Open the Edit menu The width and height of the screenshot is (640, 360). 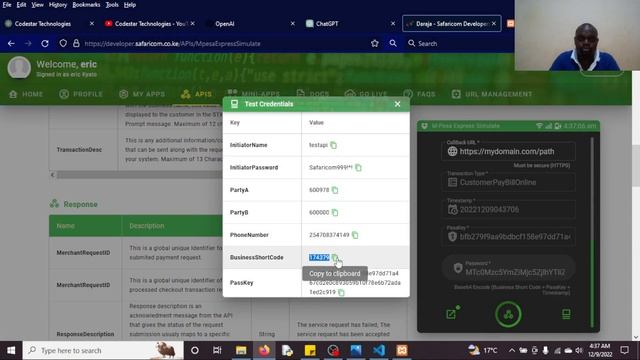pyautogui.click(x=21, y=5)
